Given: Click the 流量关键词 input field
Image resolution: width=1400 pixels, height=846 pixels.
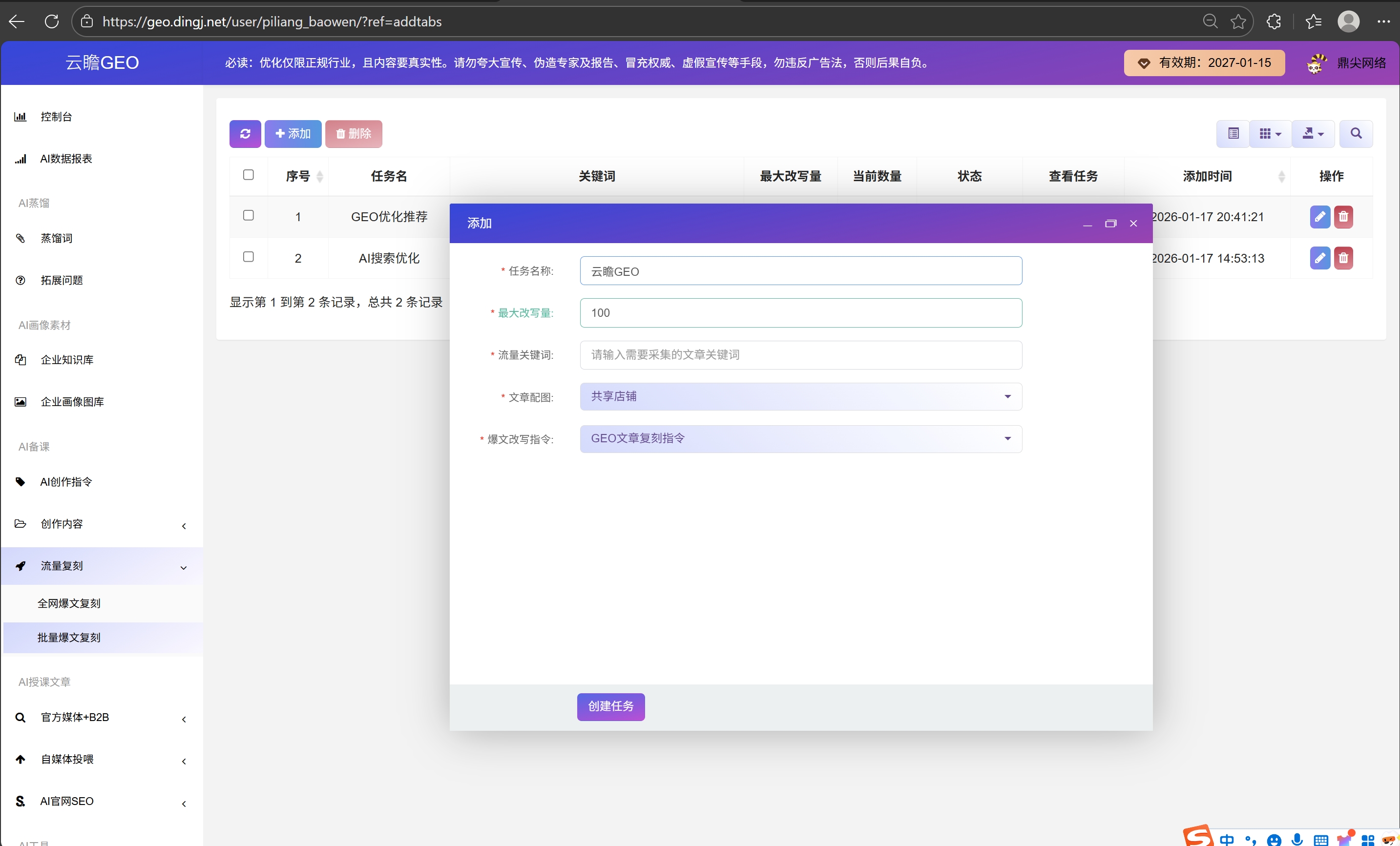Looking at the screenshot, I should (800, 355).
